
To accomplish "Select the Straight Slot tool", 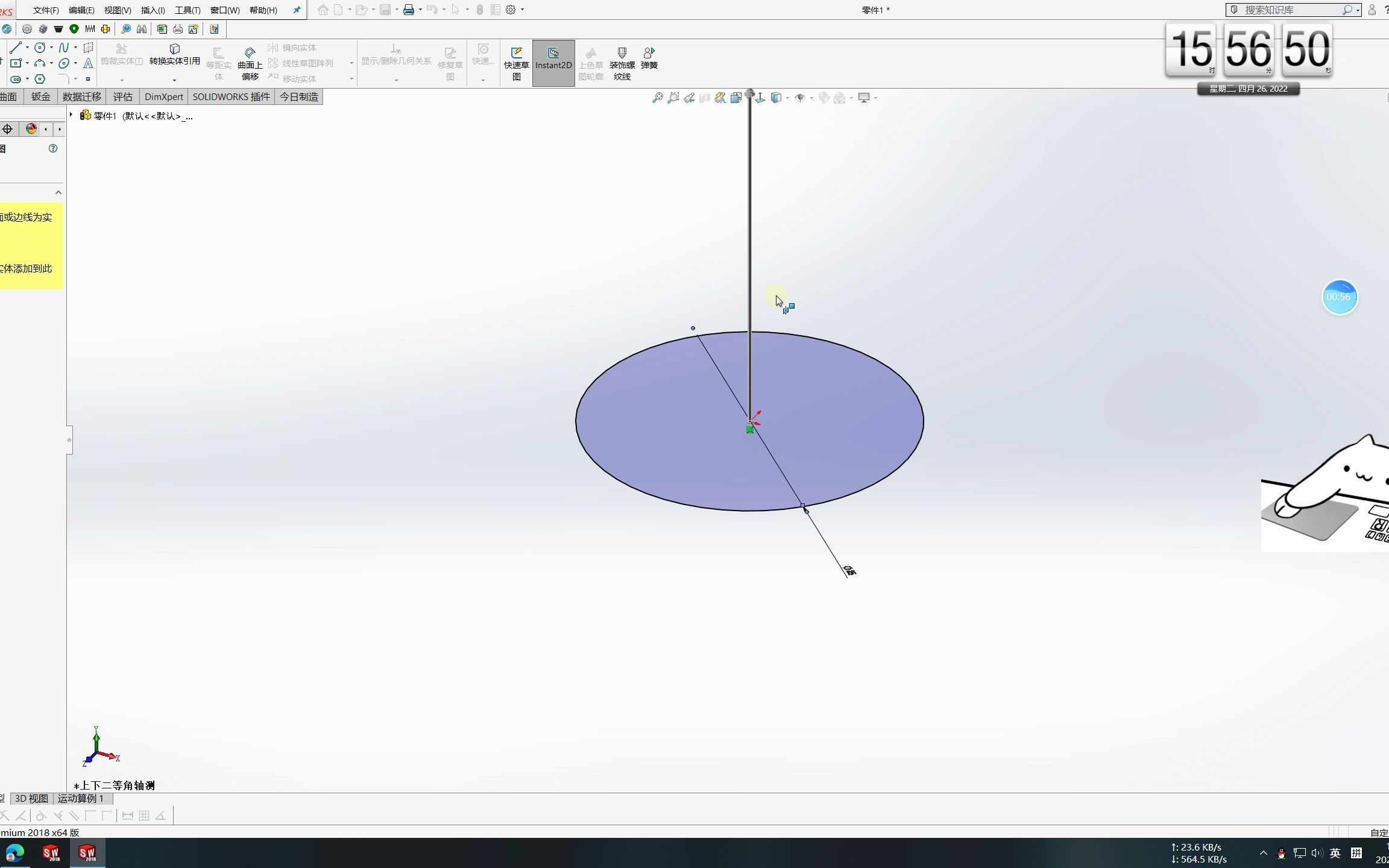I will [x=16, y=79].
